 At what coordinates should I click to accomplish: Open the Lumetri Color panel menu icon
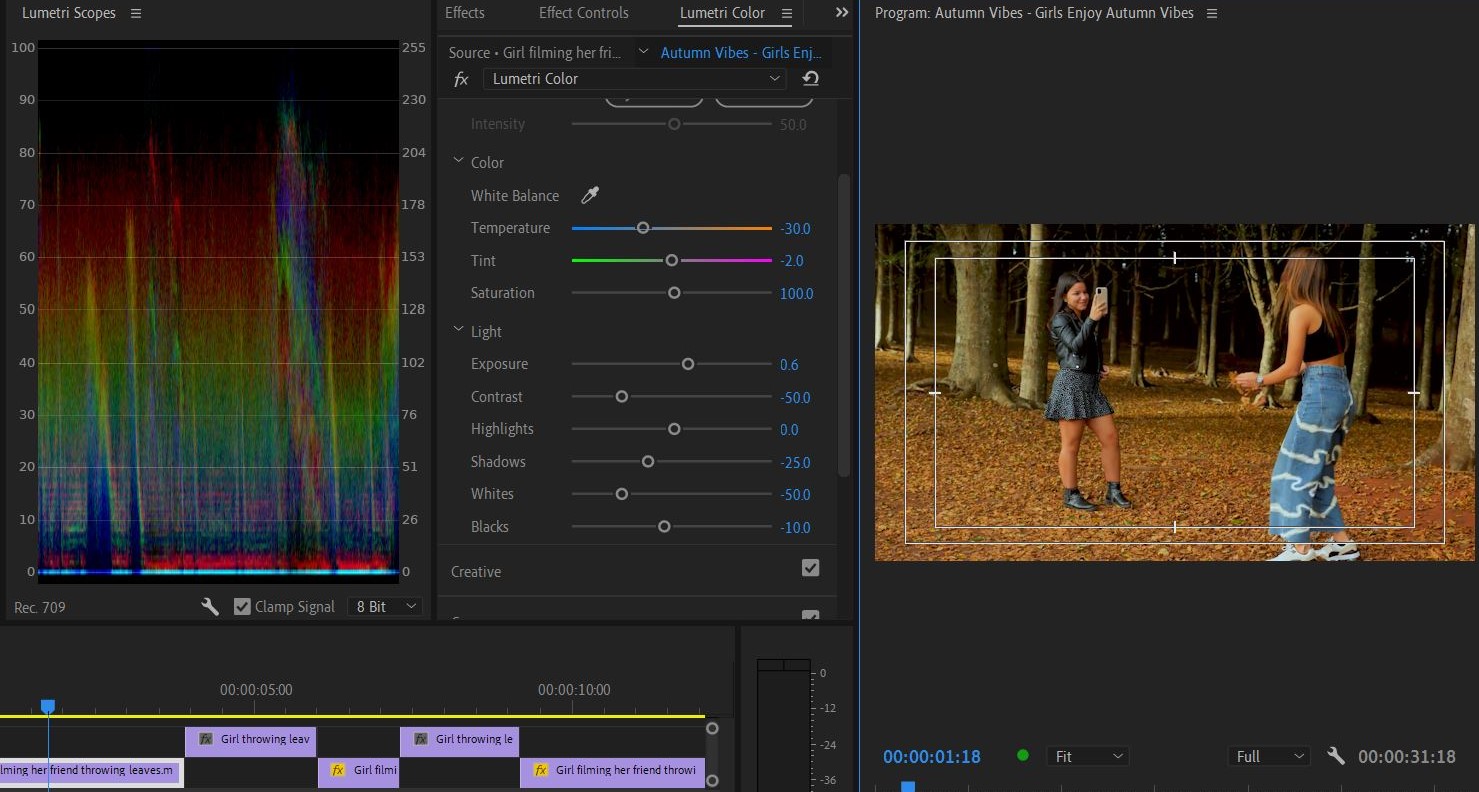click(787, 13)
